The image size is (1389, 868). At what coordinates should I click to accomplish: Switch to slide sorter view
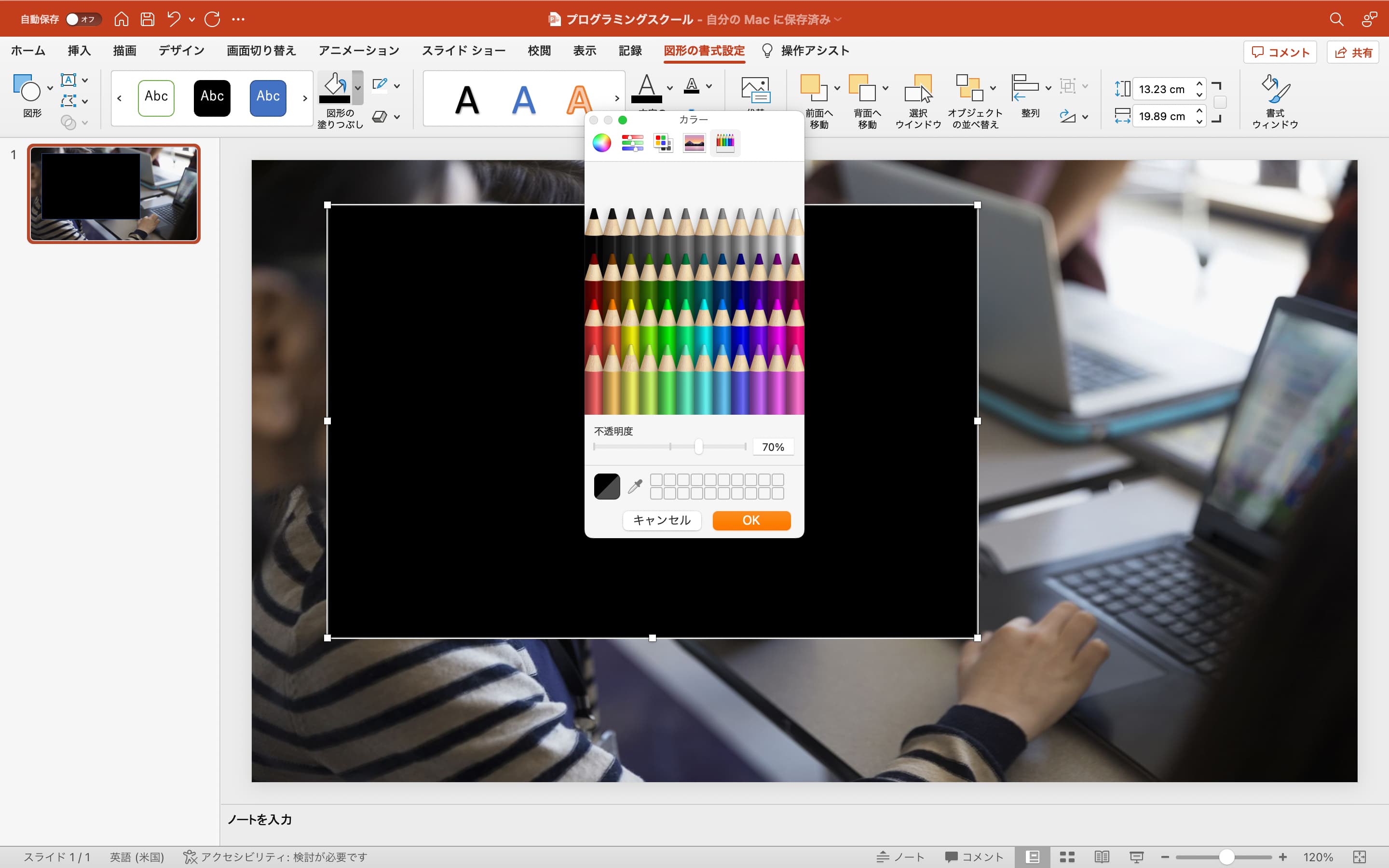click(x=1067, y=856)
